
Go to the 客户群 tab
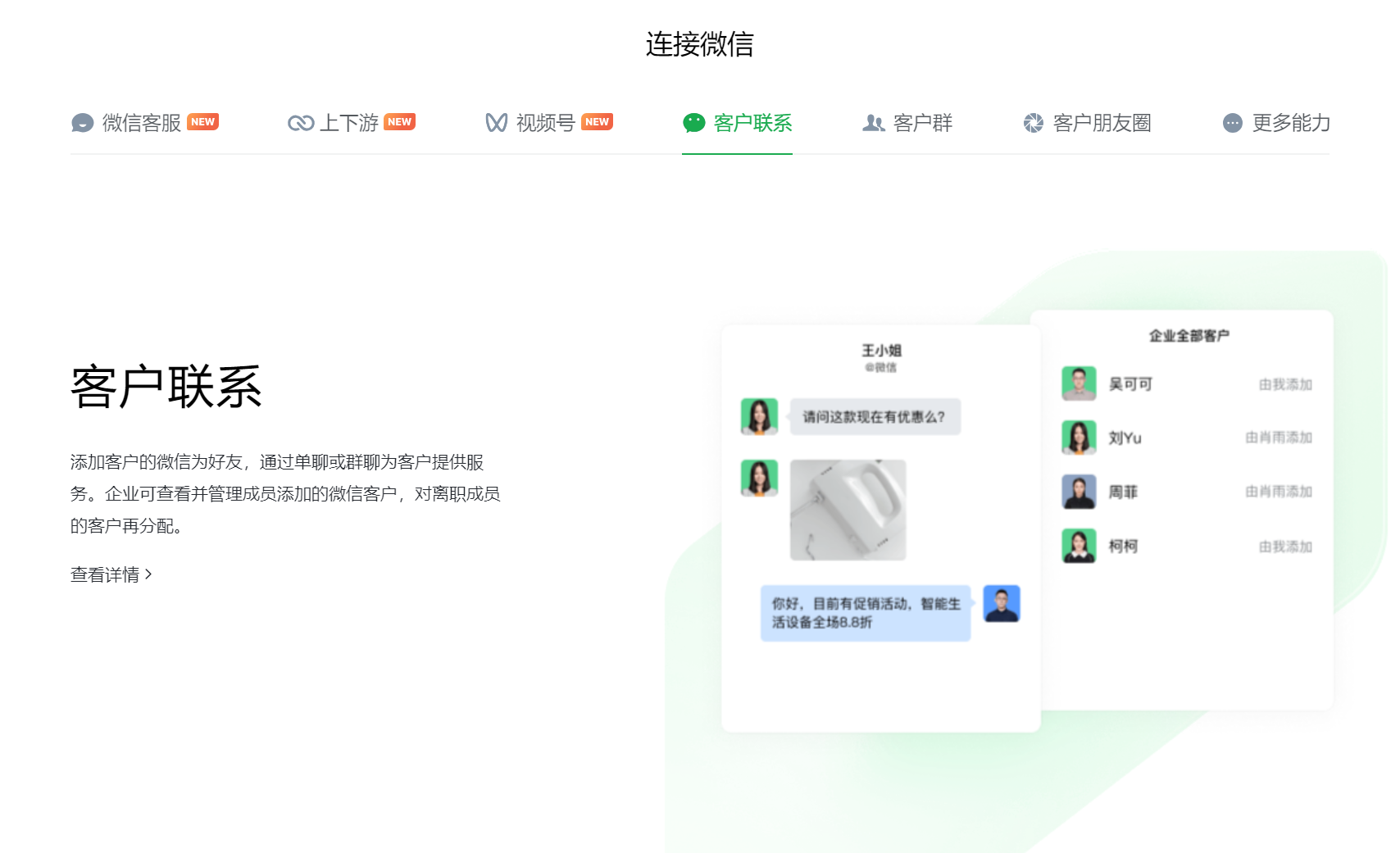[x=907, y=123]
